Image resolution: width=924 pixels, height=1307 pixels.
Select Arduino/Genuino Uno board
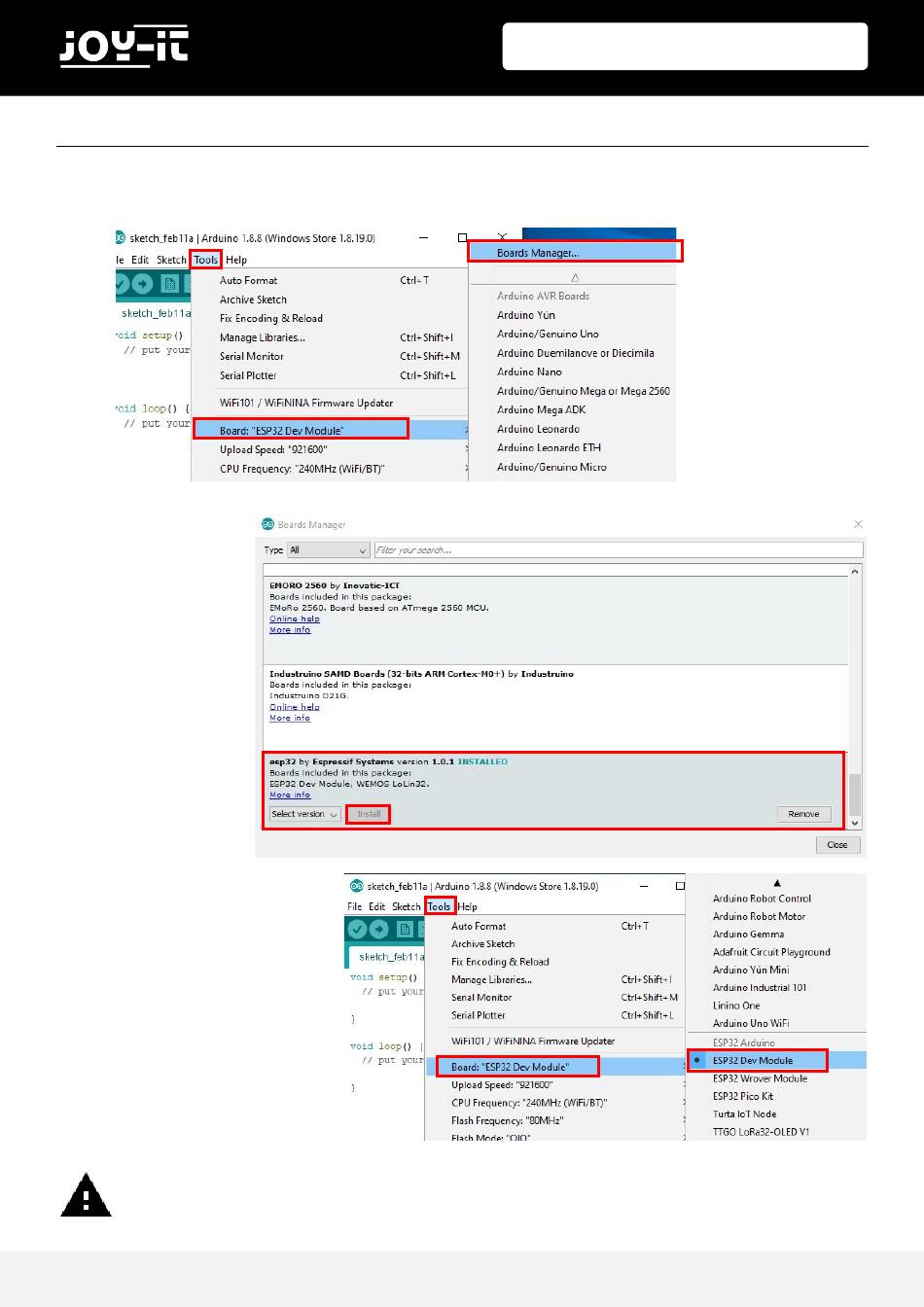(x=548, y=334)
